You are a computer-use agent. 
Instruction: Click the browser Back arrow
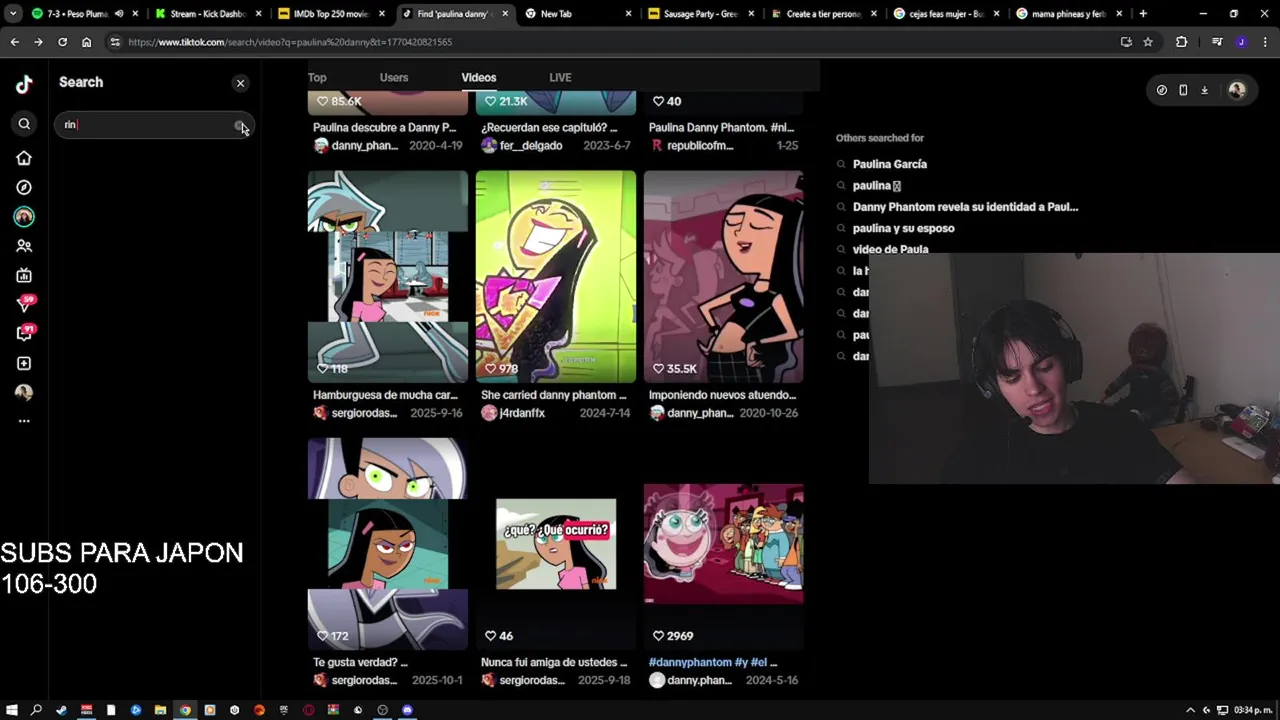point(14,42)
